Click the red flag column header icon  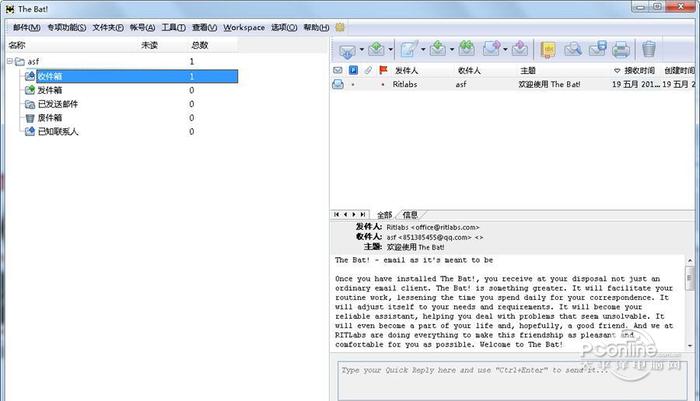tap(383, 71)
